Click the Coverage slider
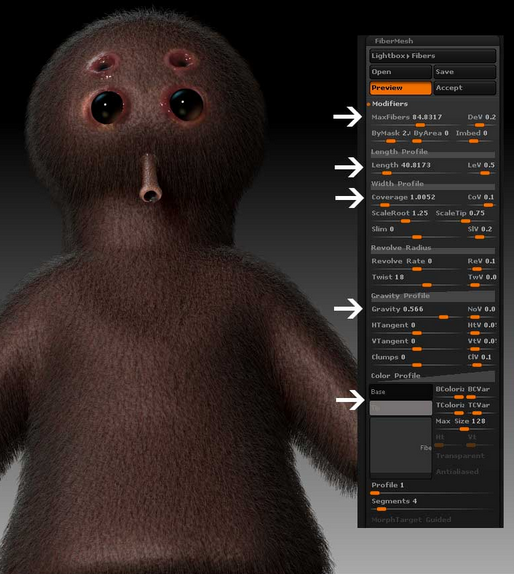The image size is (514, 574). [x=416, y=200]
